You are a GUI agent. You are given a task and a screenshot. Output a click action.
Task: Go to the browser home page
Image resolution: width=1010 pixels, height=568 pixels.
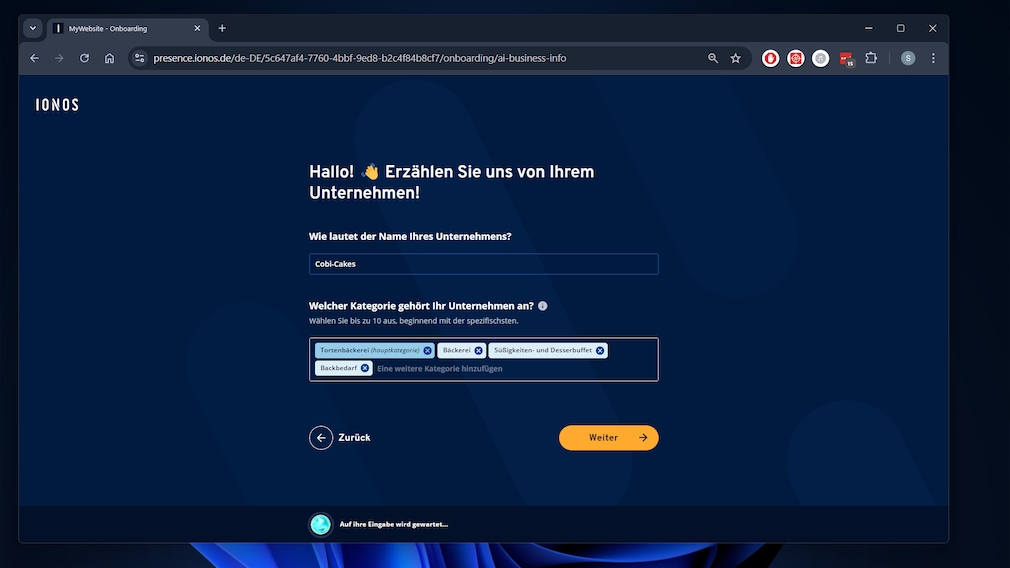110,58
